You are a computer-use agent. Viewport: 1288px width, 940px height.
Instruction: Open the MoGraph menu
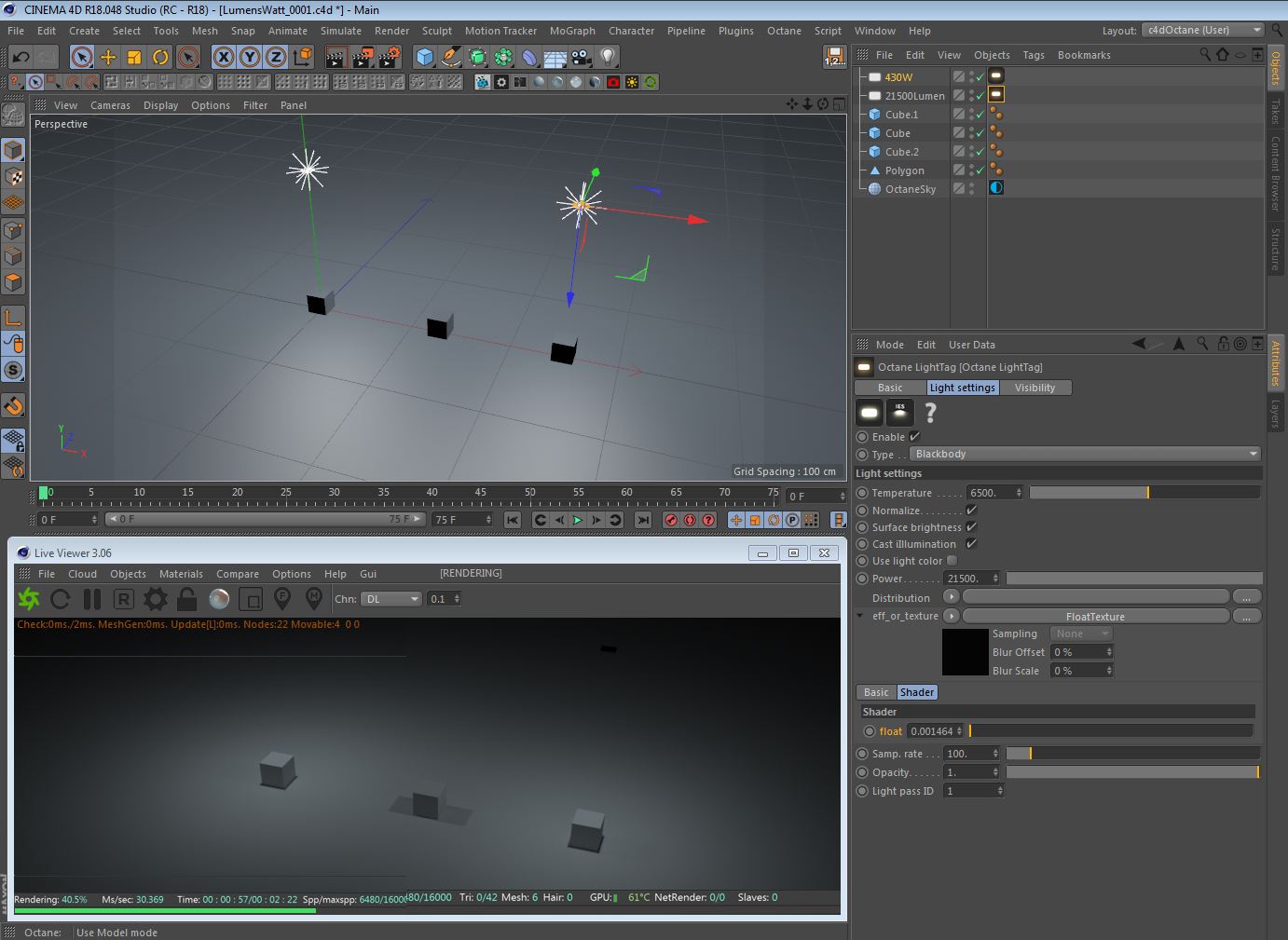[x=572, y=31]
